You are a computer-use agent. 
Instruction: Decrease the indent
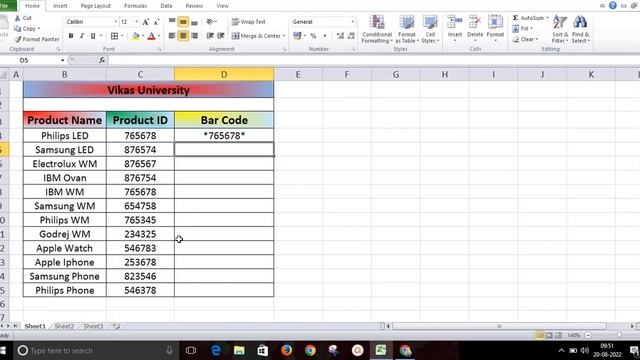coord(210,36)
